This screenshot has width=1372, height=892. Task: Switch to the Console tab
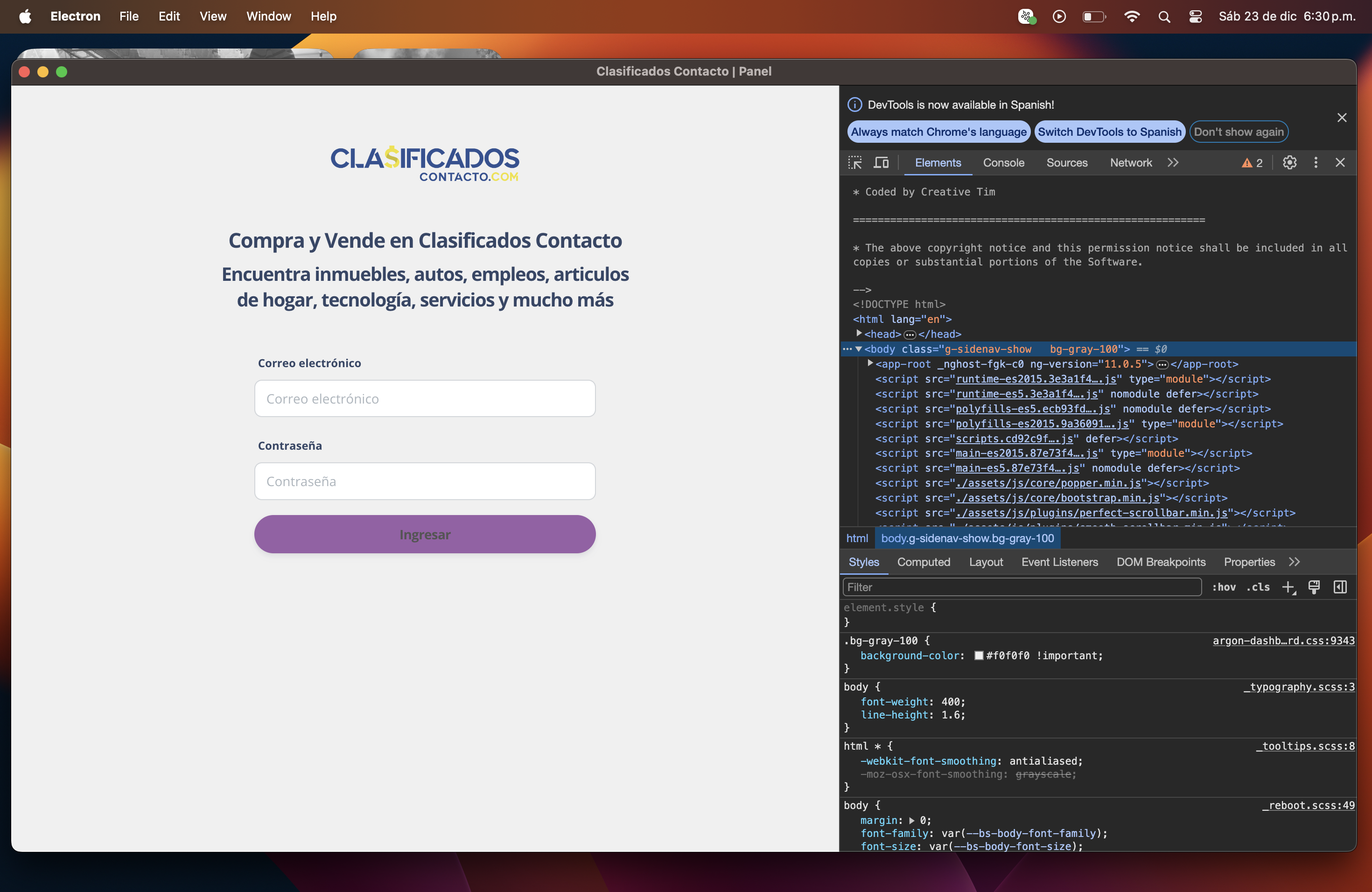pos(1003,162)
